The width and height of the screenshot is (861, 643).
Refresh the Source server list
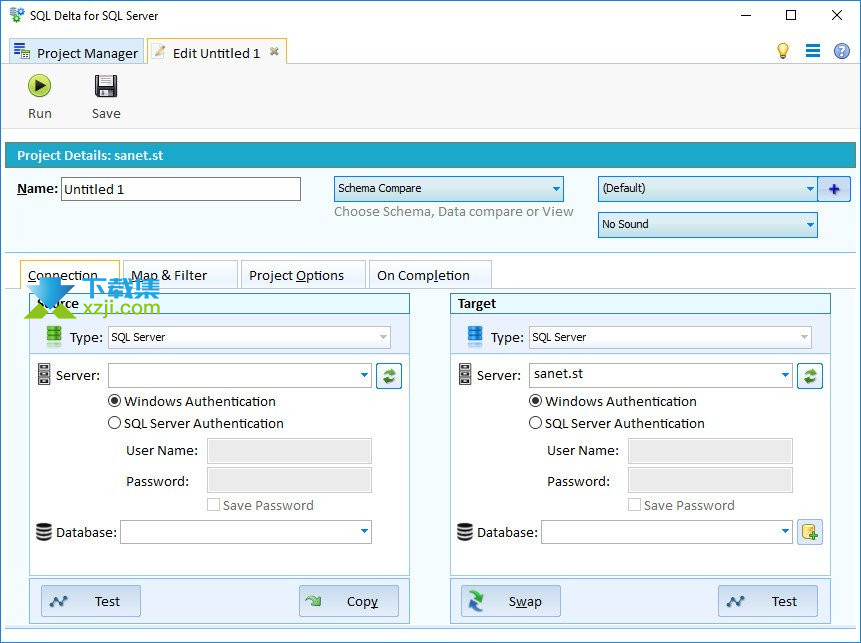coord(389,376)
